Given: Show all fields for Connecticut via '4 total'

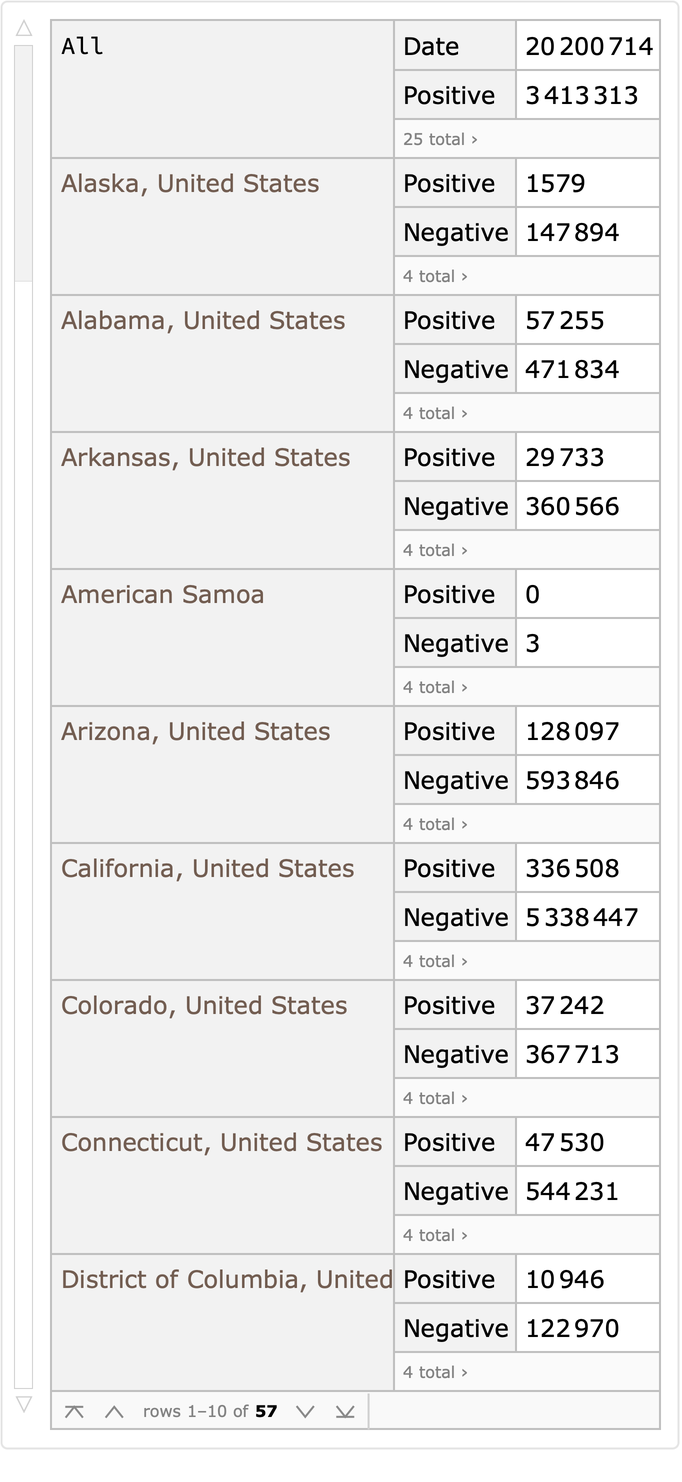Looking at the screenshot, I should pos(435,1235).
